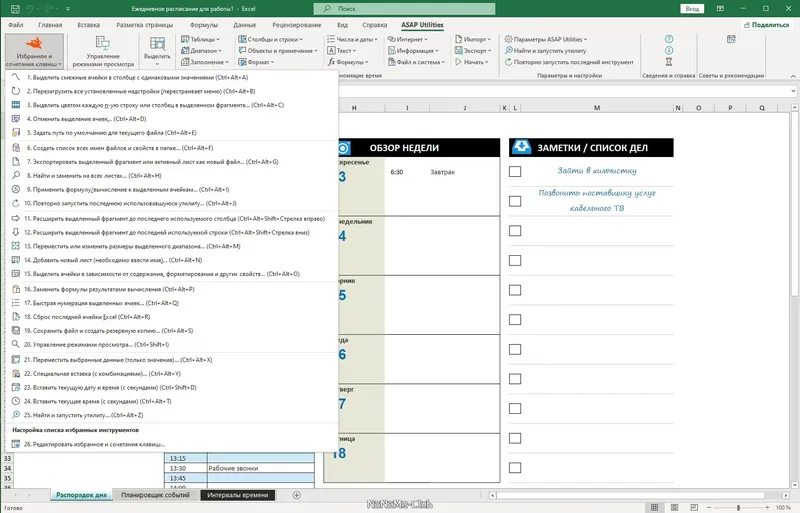Choose item 8 Найти и заменить на всех листах
800x513 pixels.
[x=171, y=175]
